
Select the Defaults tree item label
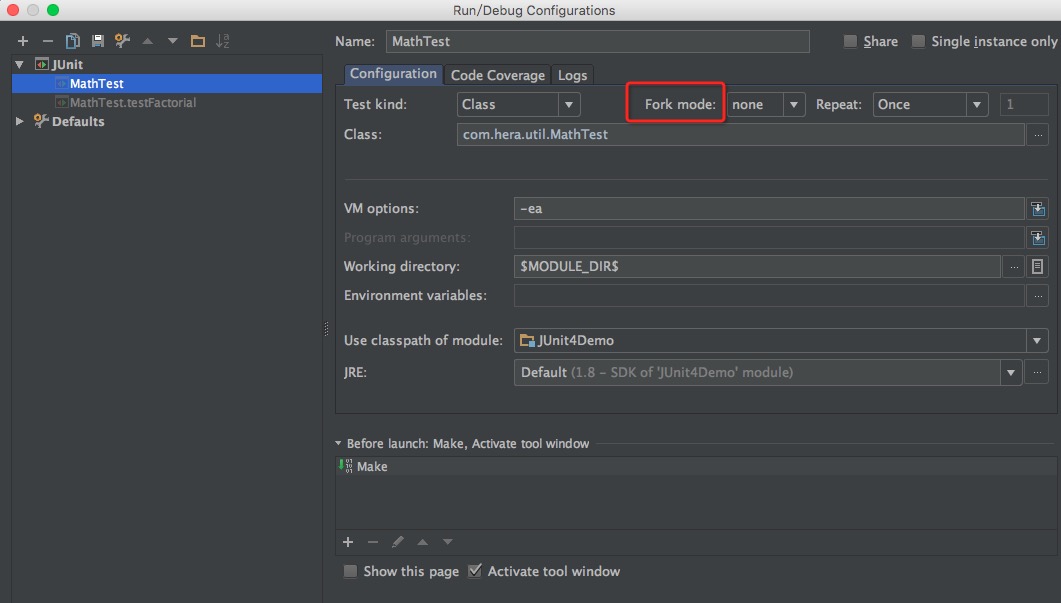pos(78,122)
